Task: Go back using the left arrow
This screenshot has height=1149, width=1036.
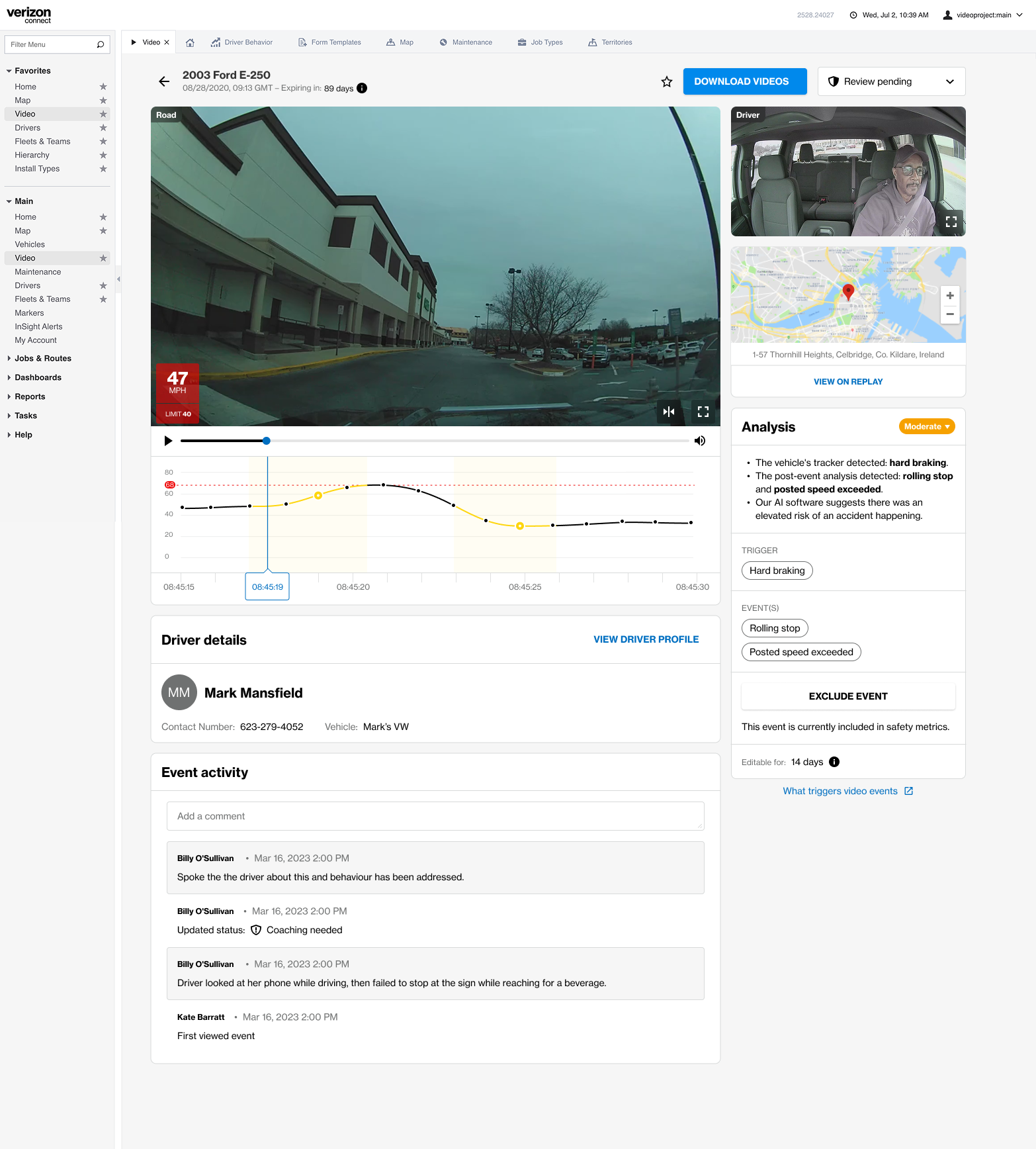Action: [x=164, y=81]
